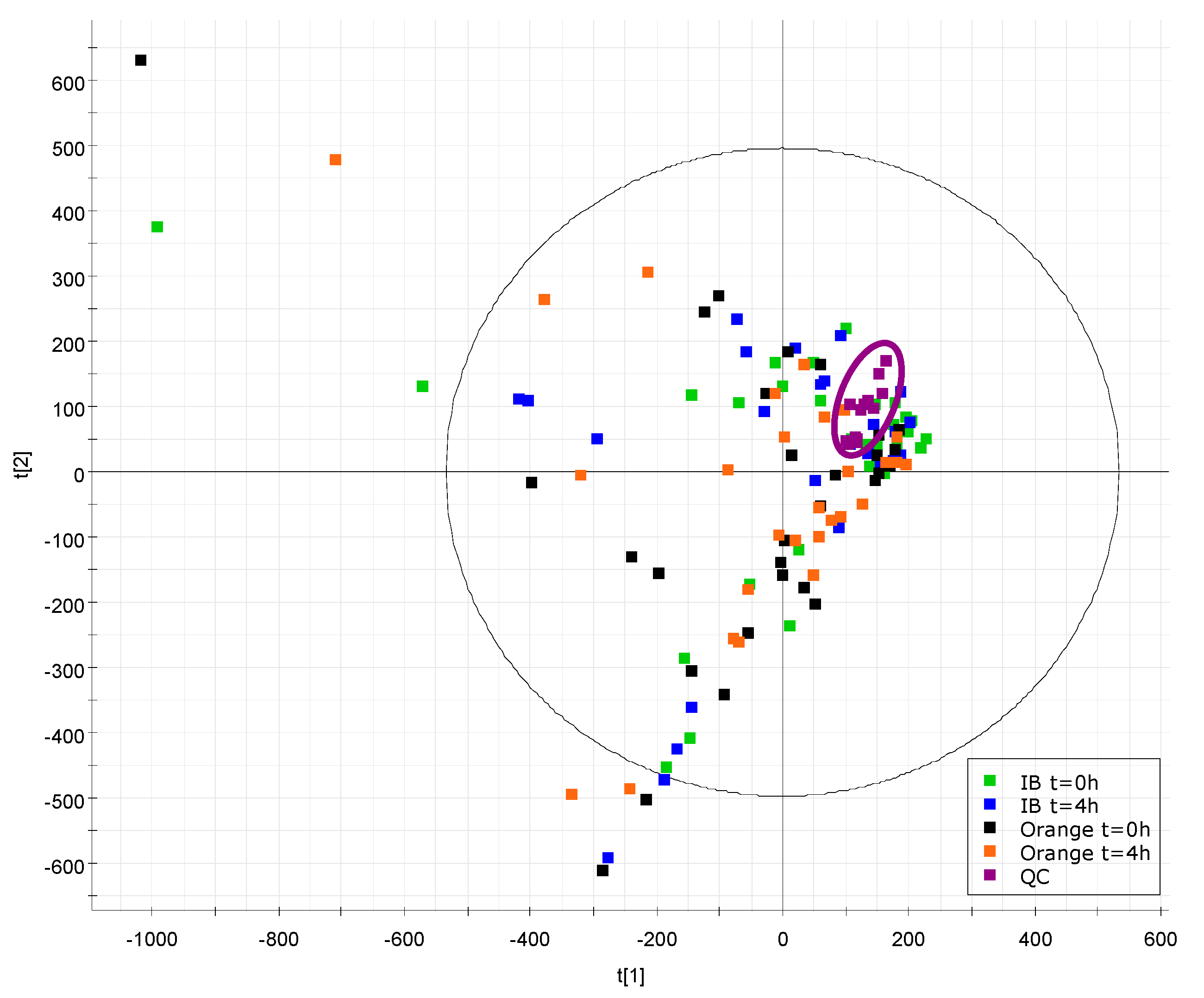Image resolution: width=1204 pixels, height=998 pixels.
Task: Click the black outlier point at top-left
Action: tap(140, 60)
